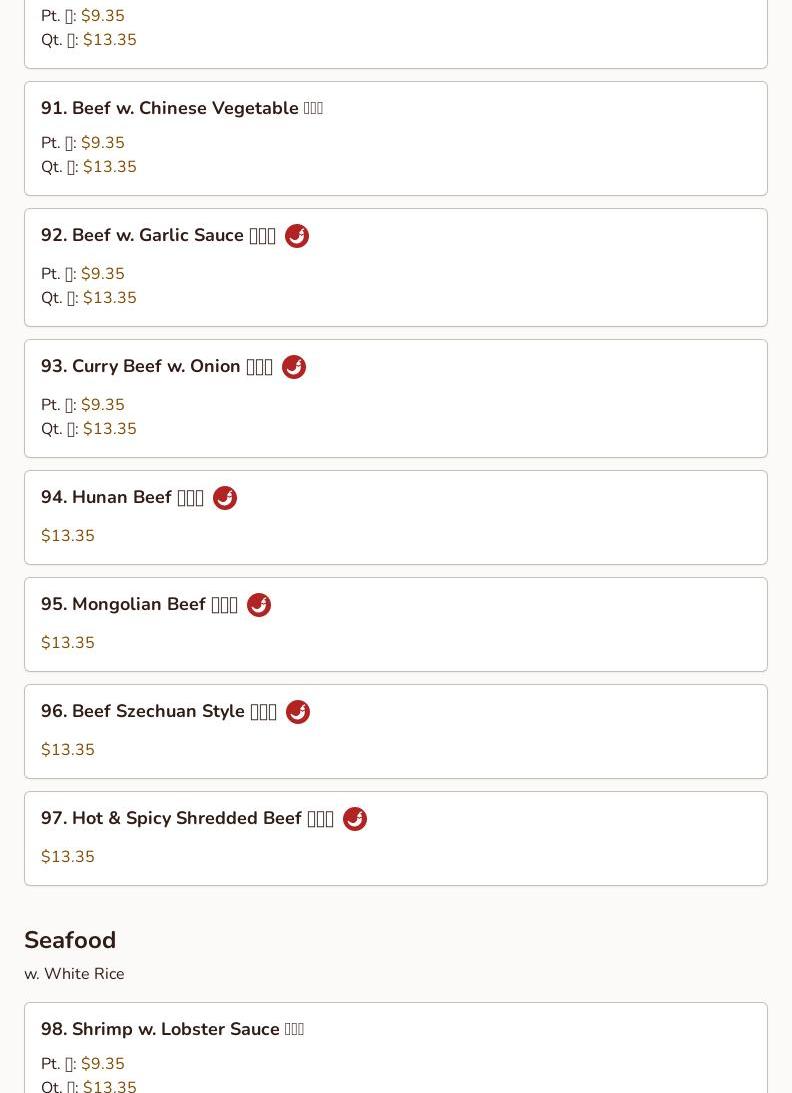Click spicy icon next to Beef w. Garlic Sauce

tap(297, 236)
